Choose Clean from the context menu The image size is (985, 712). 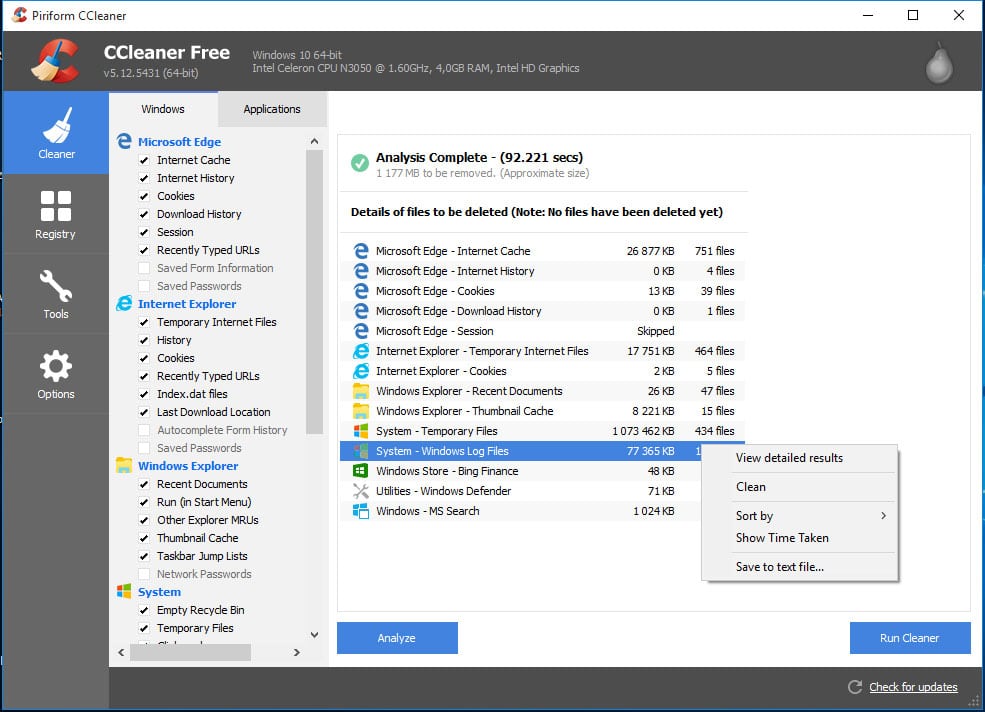(800, 486)
